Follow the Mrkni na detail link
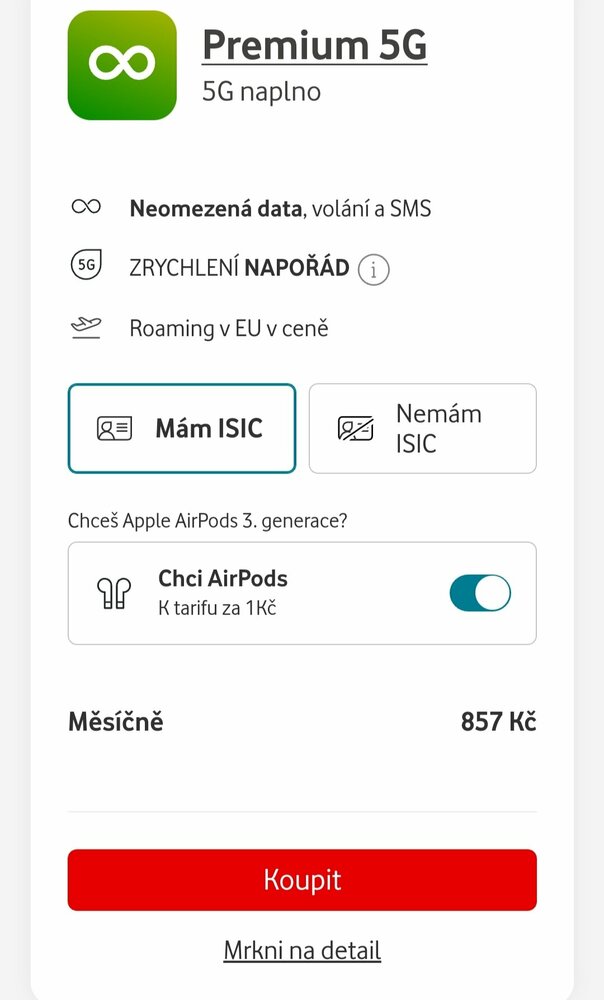This screenshot has width=604, height=1000. (x=302, y=950)
